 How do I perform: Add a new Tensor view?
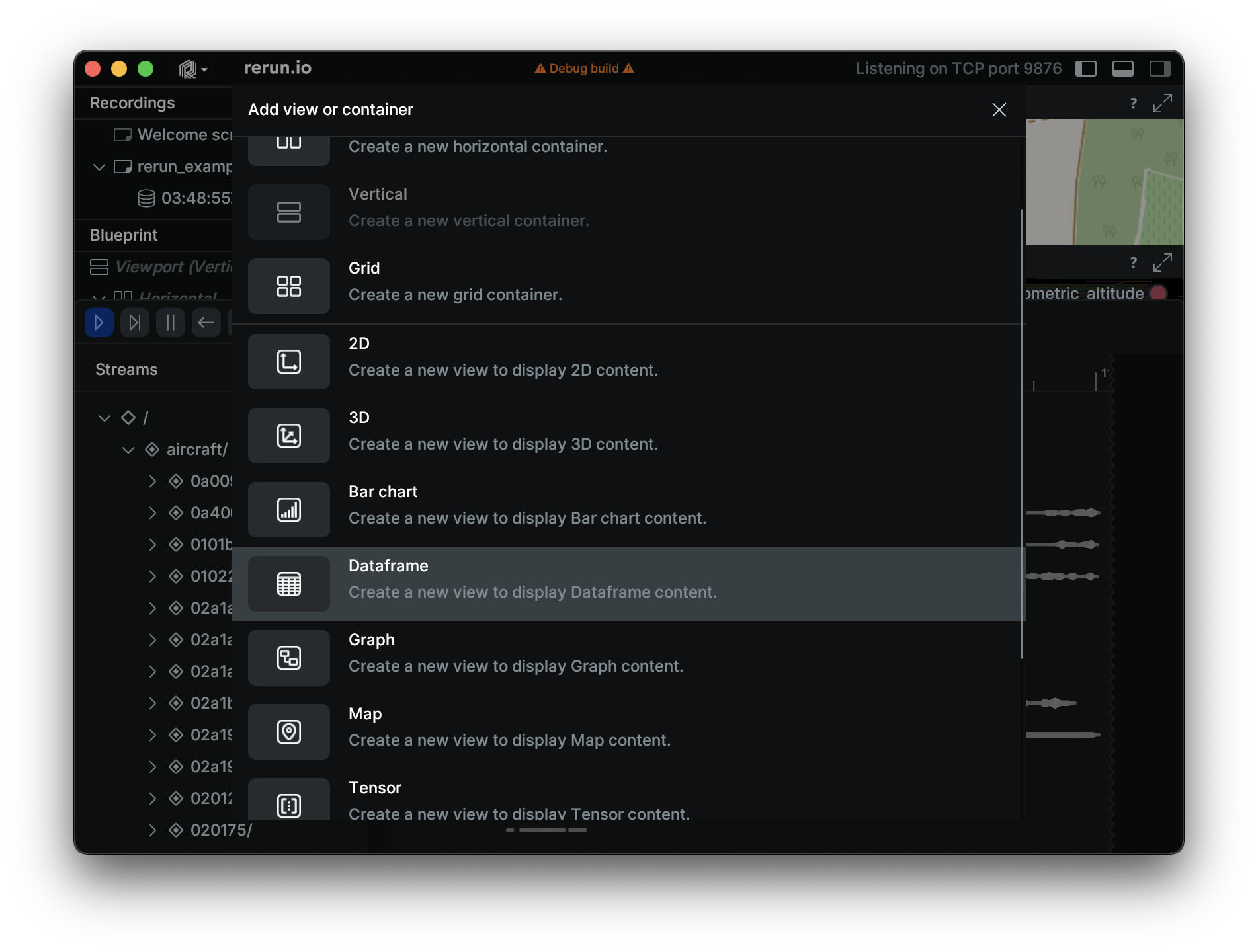[x=628, y=795]
